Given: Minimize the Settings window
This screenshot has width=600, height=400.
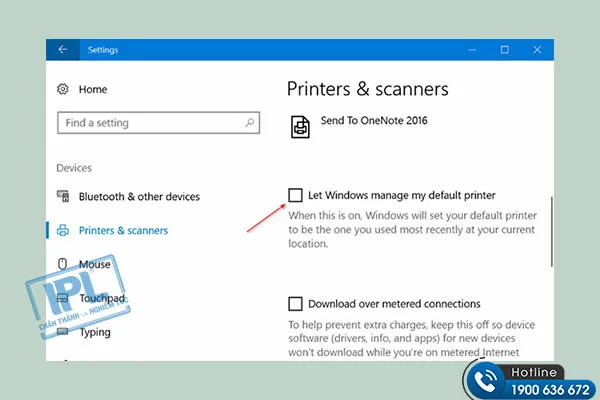Looking at the screenshot, I should point(473,50).
